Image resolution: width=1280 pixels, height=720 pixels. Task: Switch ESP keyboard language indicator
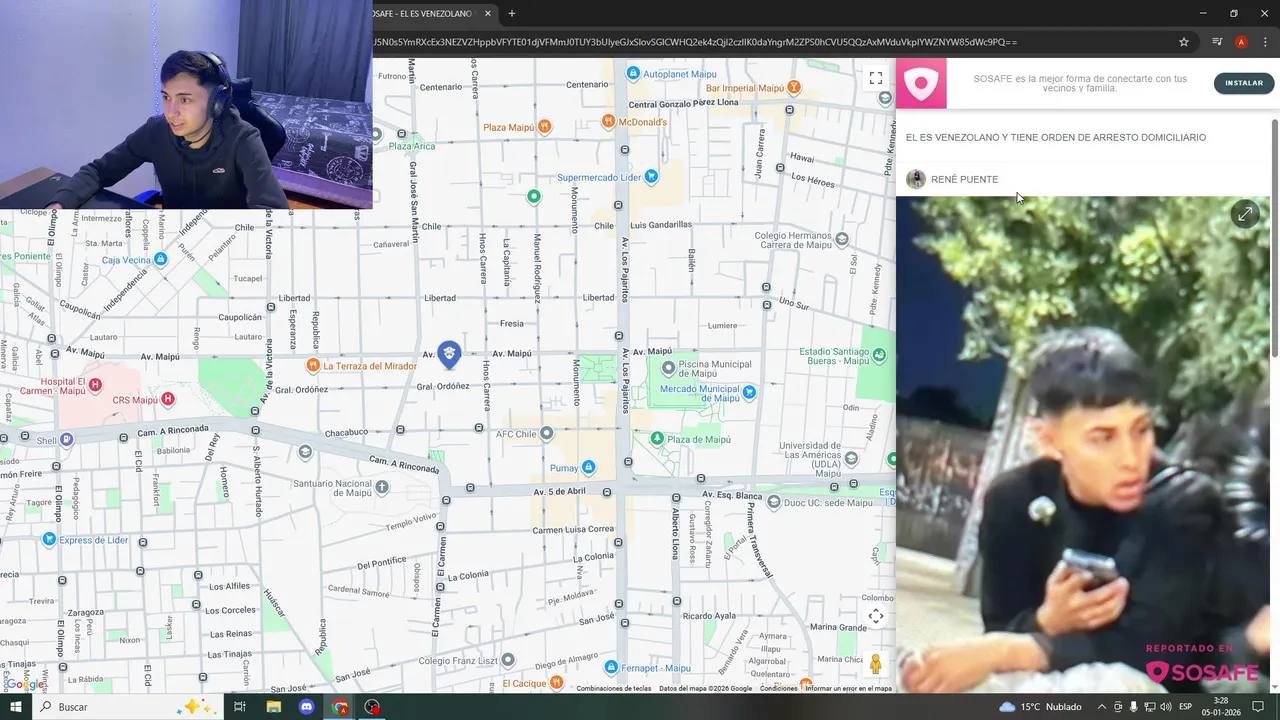click(x=1185, y=707)
